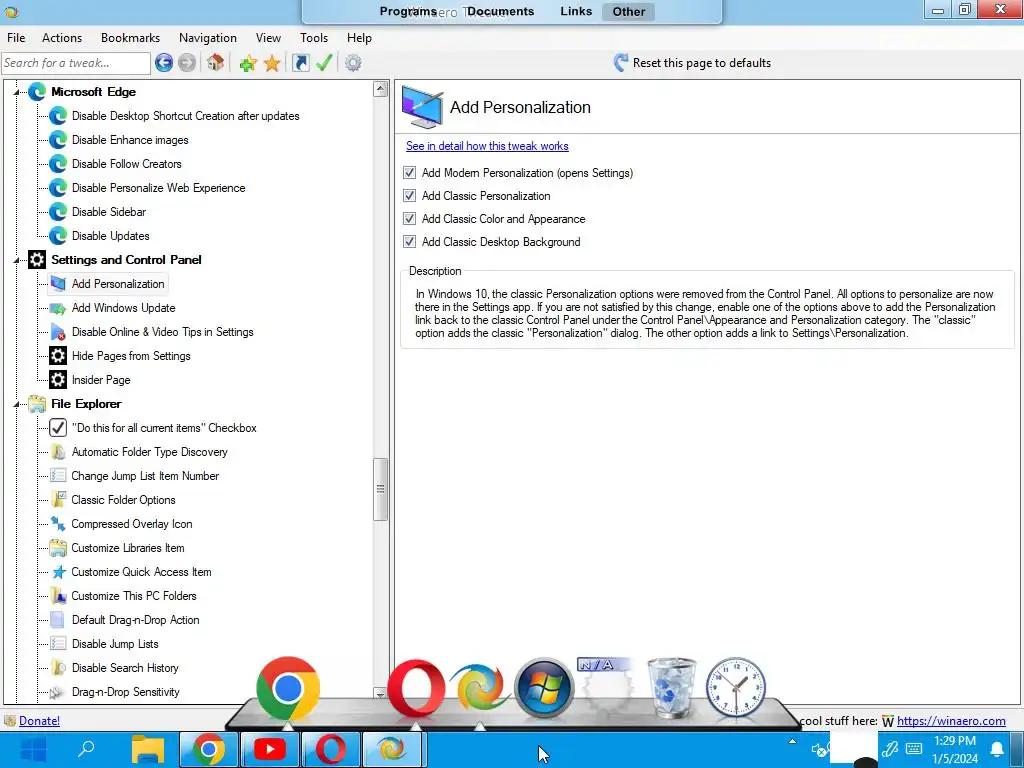Select Disable Enhance images tweak
This screenshot has height=768, width=1024.
tap(130, 140)
